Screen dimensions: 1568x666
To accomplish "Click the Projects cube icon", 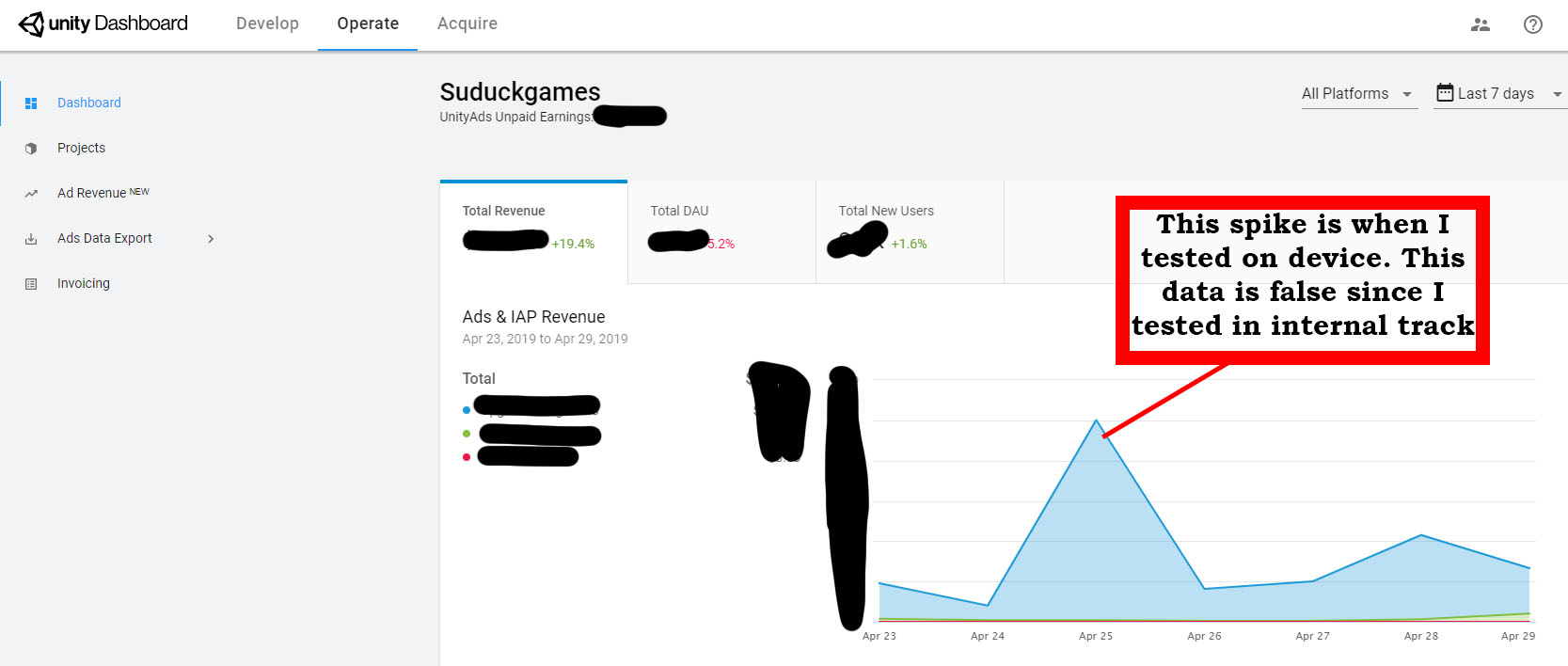I will [31, 149].
